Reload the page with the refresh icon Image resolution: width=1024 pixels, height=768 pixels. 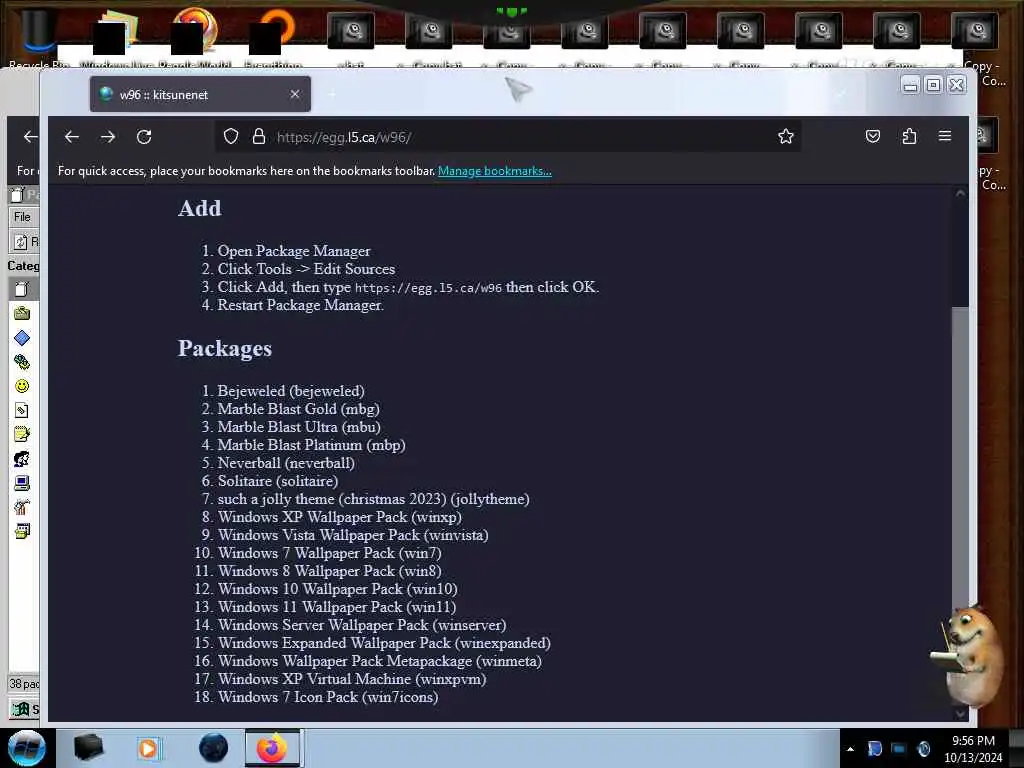pyautogui.click(x=144, y=137)
